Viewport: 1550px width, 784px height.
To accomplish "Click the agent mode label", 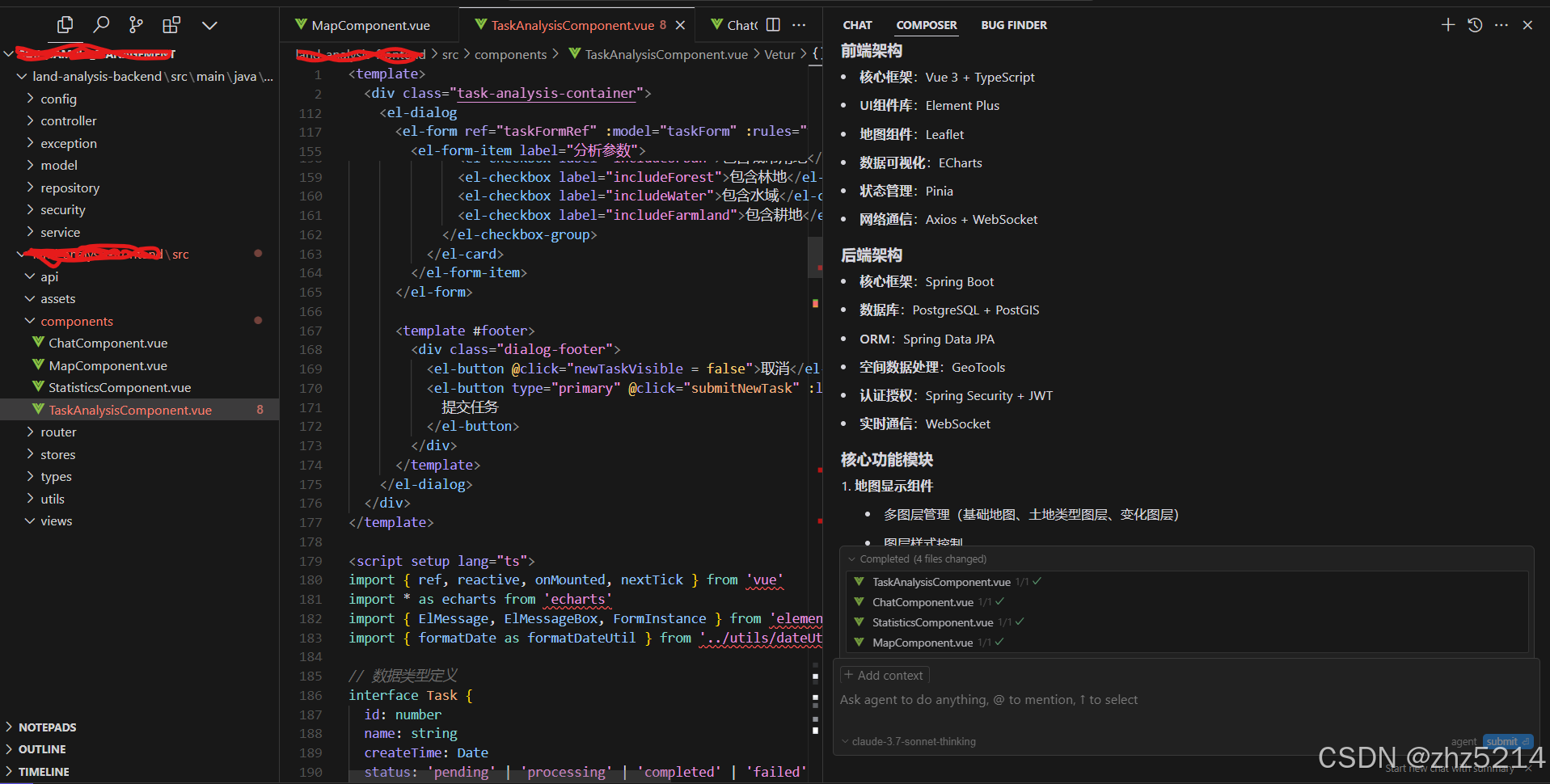I will [x=1463, y=741].
